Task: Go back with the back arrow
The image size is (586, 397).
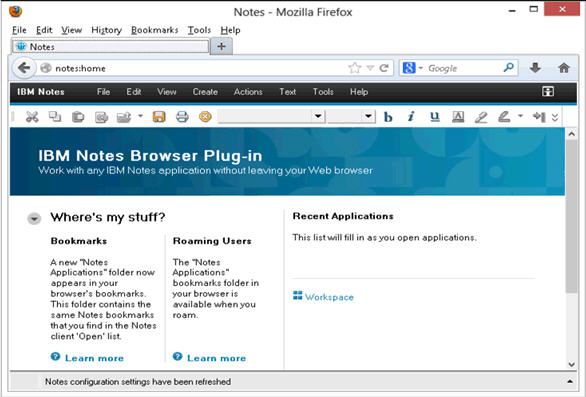Action: coord(24,68)
